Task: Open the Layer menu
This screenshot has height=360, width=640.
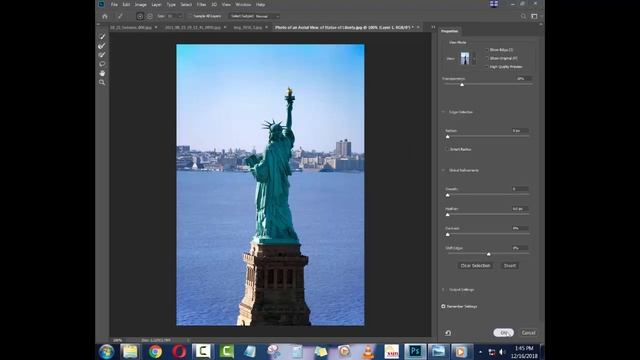Action: [x=156, y=4]
